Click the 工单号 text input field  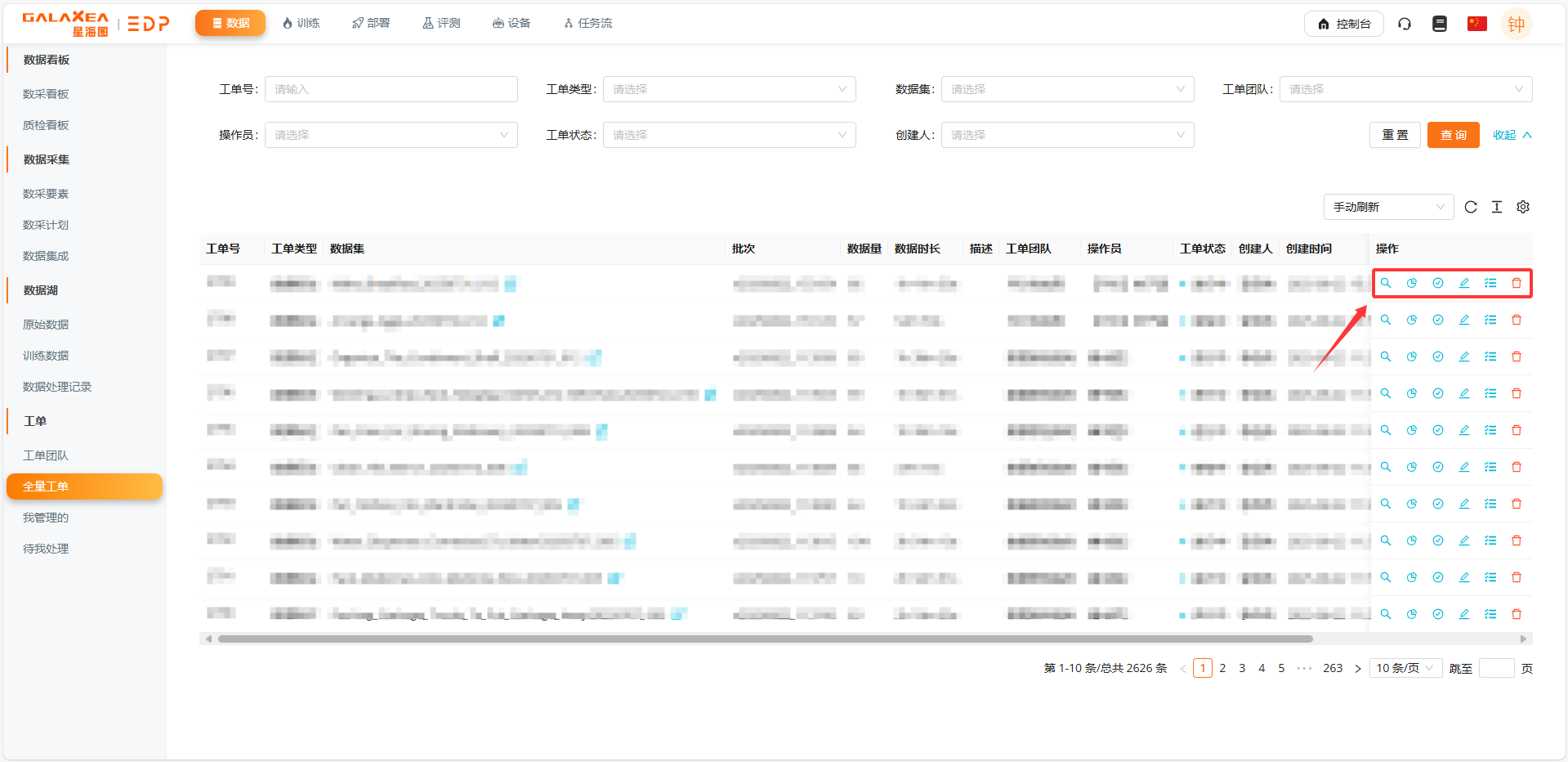[391, 89]
